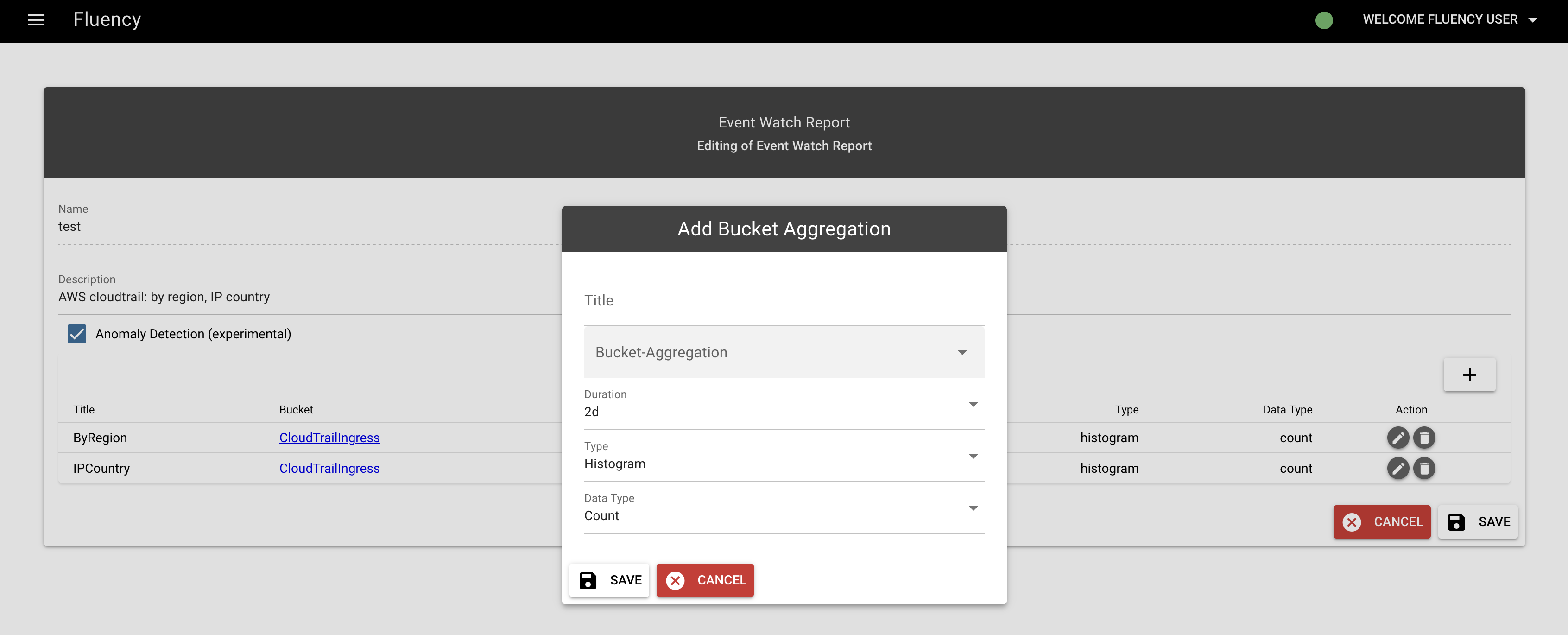Edit the ByRegion row with pencil icon

[x=1397, y=438]
